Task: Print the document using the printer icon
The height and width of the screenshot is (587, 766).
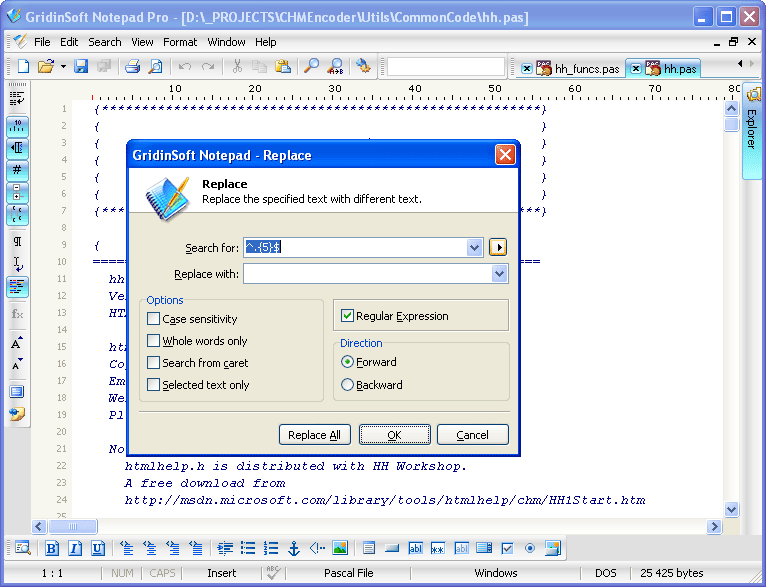Action: [x=132, y=66]
